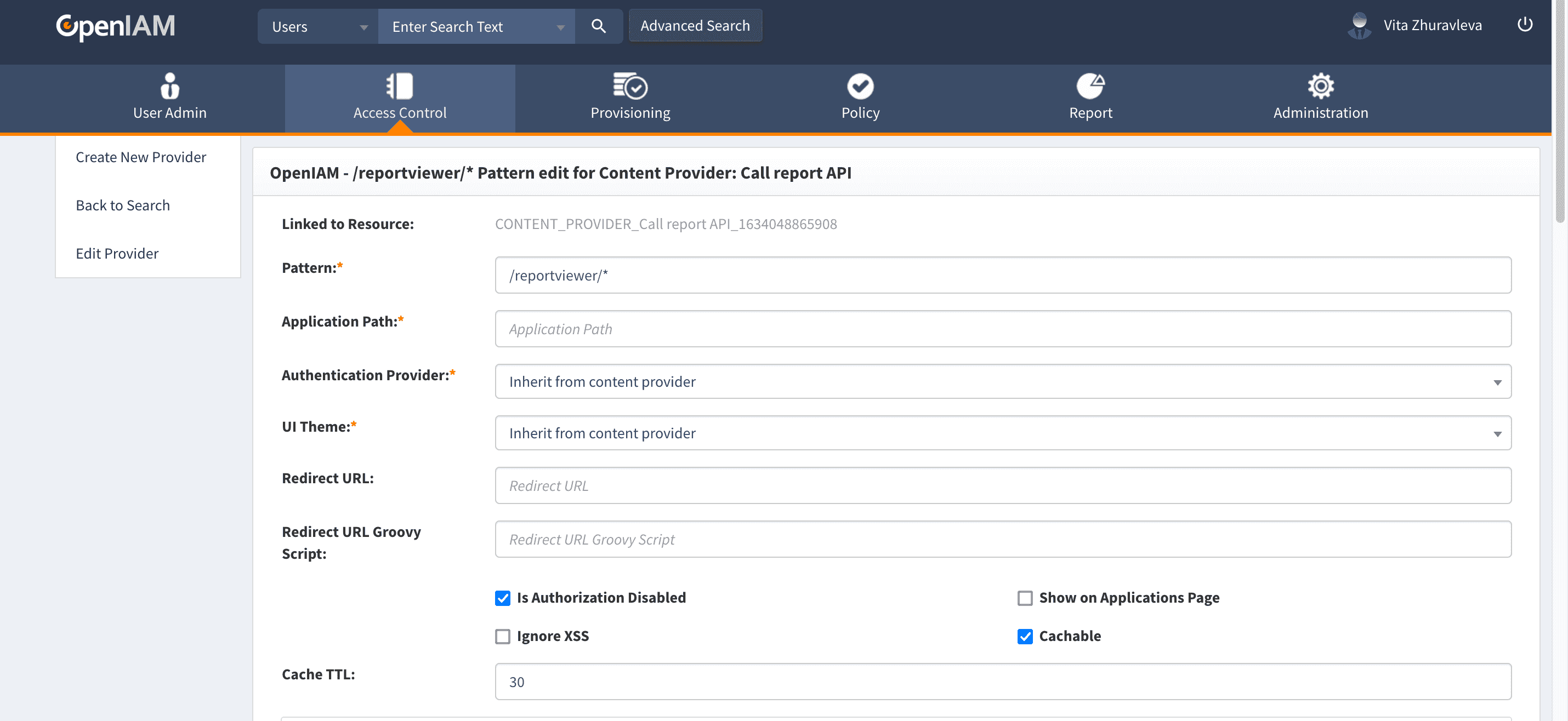Image resolution: width=1568 pixels, height=721 pixels.
Task: Click the power logout icon
Action: point(1524,25)
